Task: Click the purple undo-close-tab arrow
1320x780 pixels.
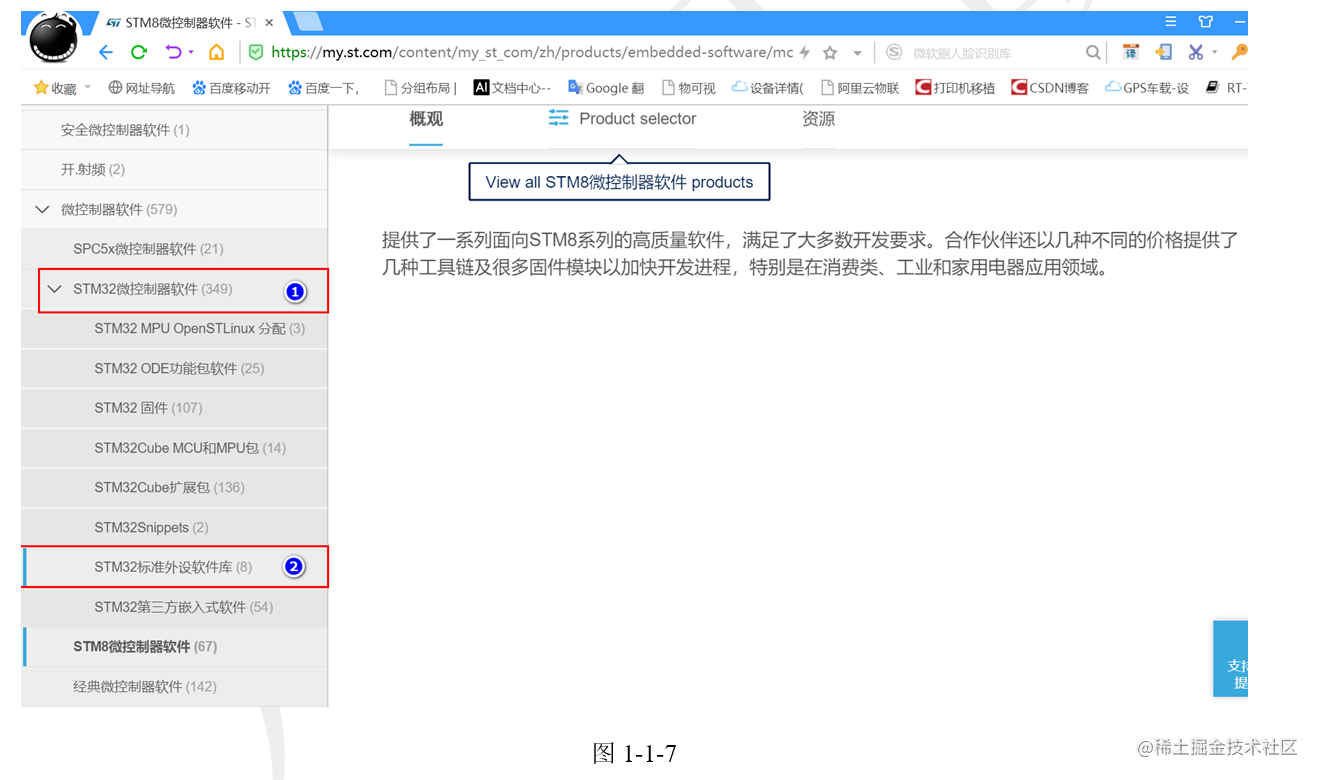Action: (x=173, y=52)
